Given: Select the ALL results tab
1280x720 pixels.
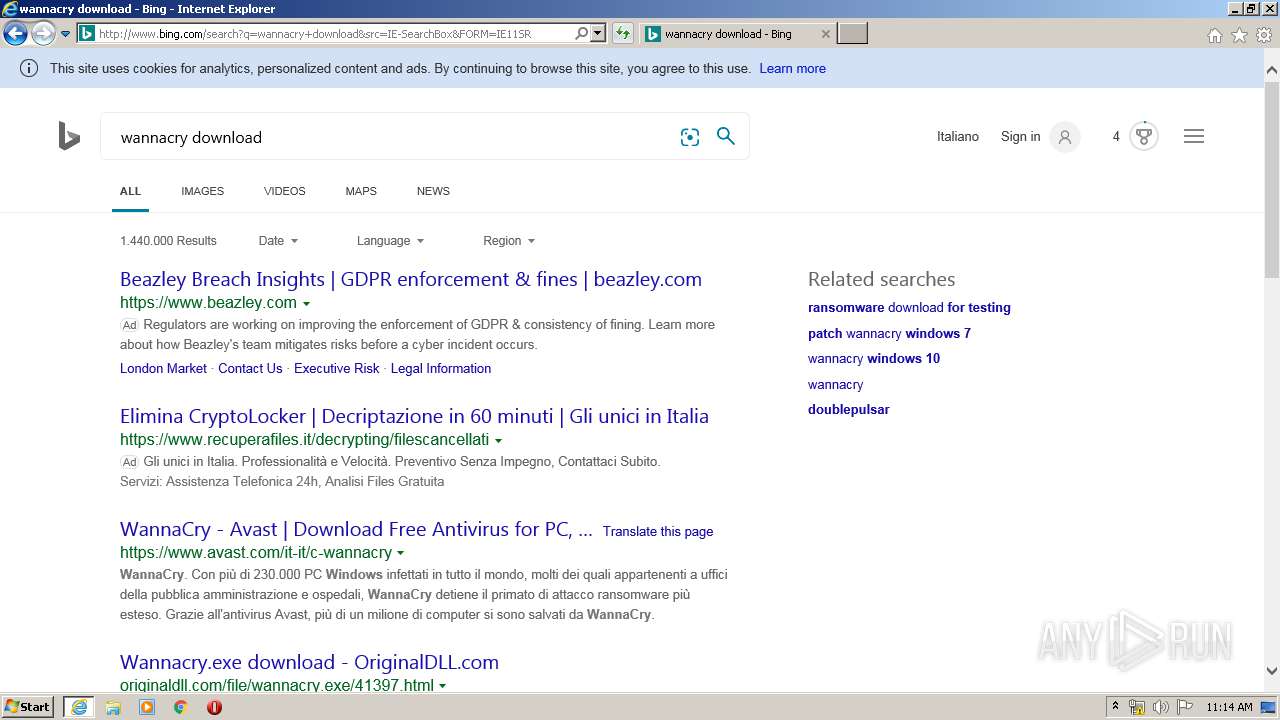Looking at the screenshot, I should tap(130, 191).
